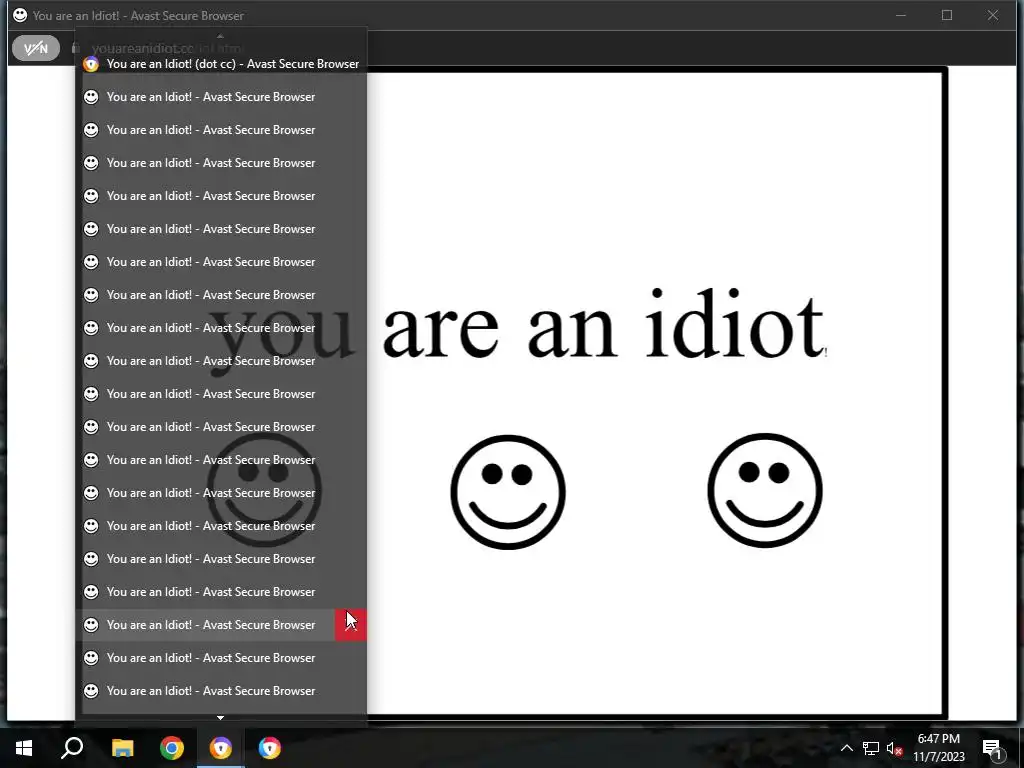Viewport: 1024px width, 768px height.
Task: Close the Avast Secure Browser window
Action: 993,15
